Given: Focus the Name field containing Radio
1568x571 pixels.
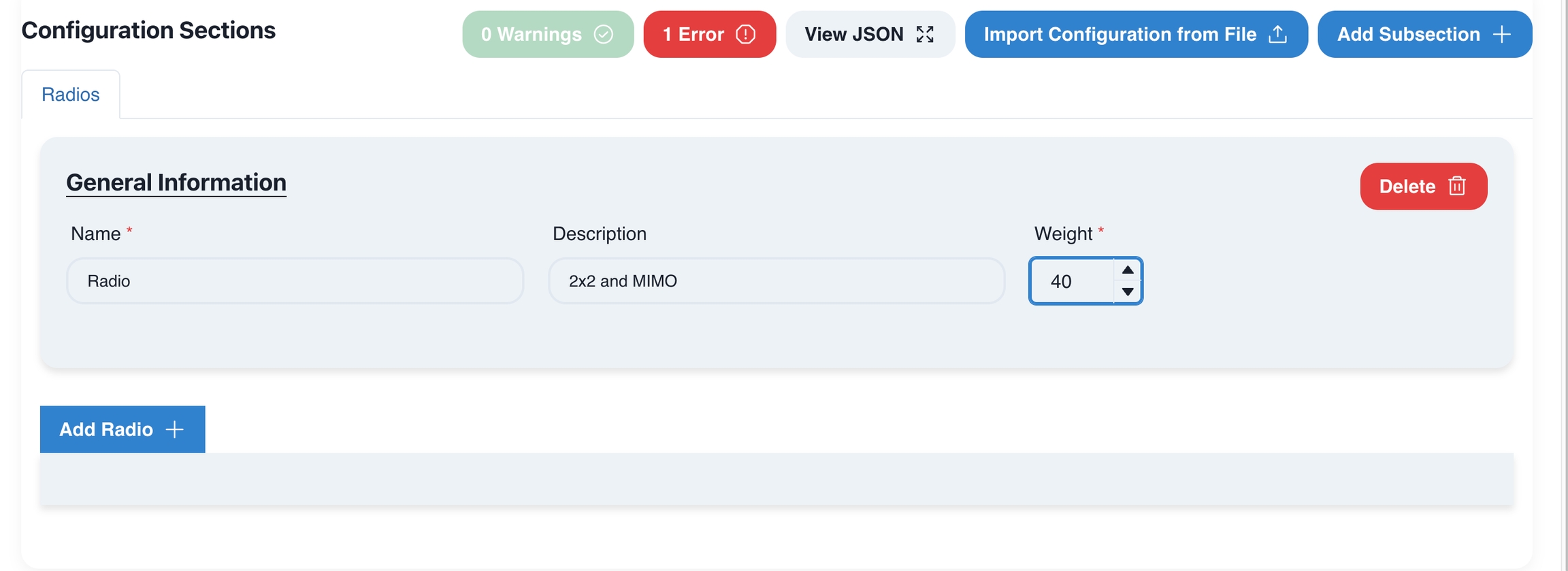Looking at the screenshot, I should 295,281.
